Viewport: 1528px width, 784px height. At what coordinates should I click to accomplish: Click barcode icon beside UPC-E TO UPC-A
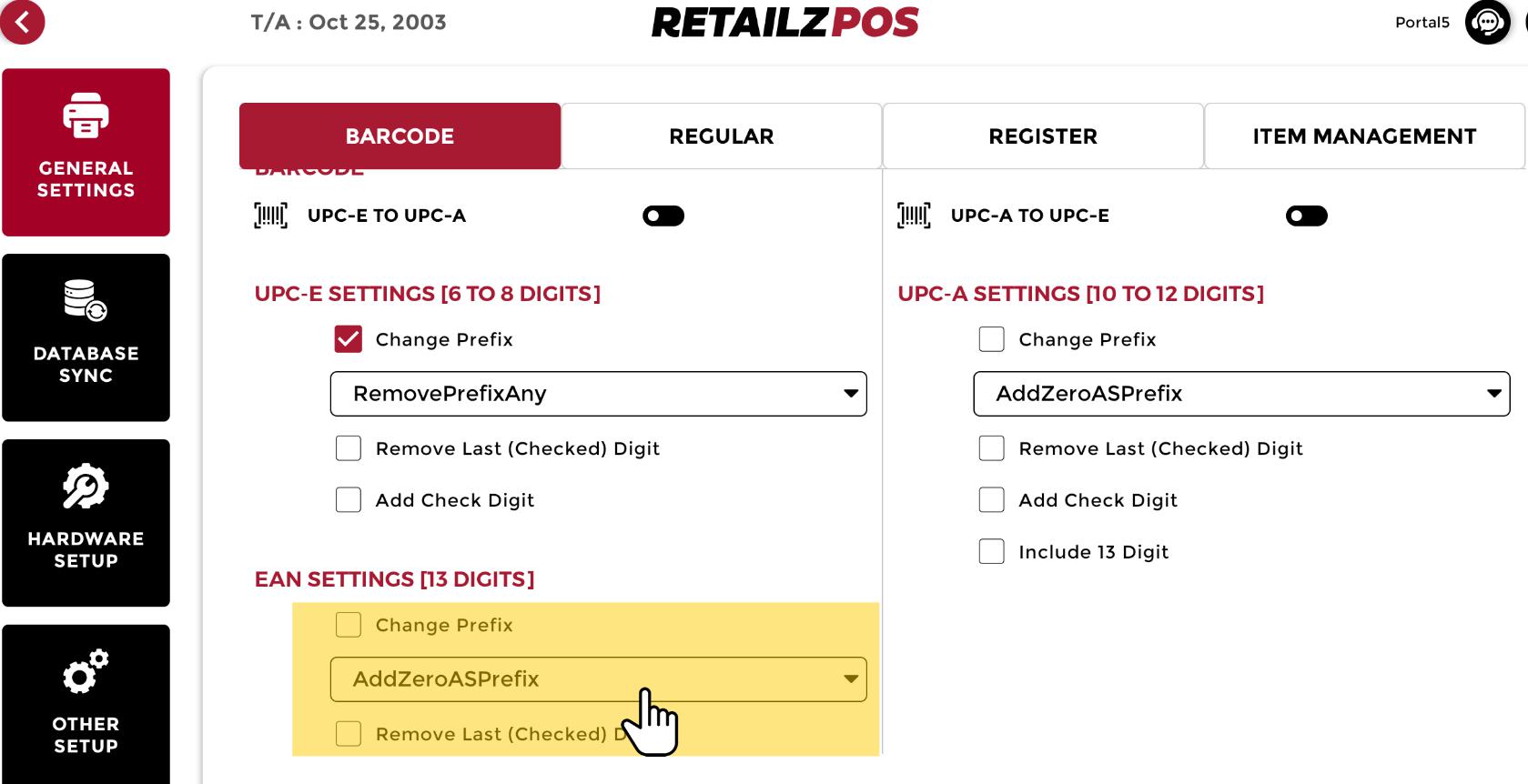pos(270,216)
